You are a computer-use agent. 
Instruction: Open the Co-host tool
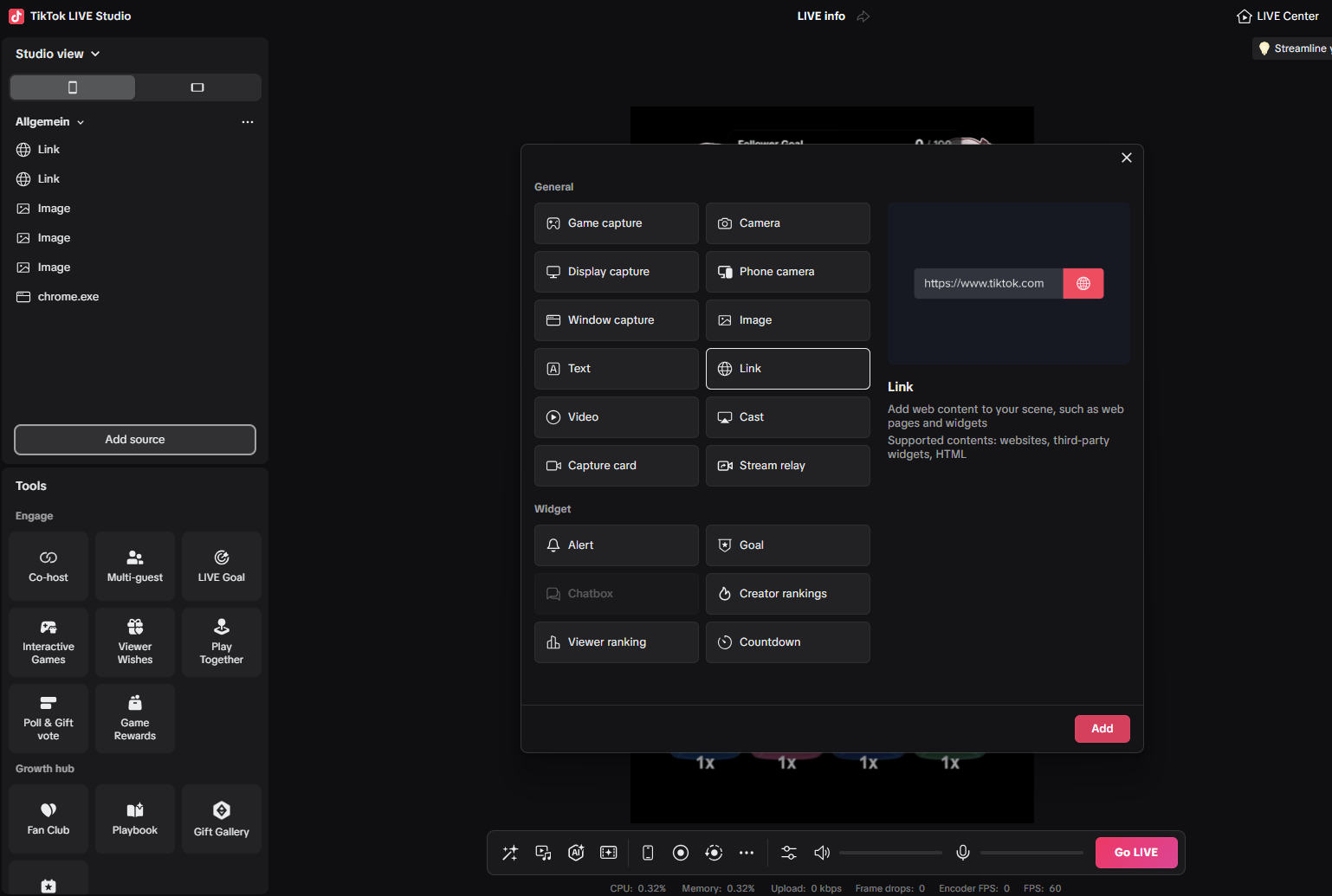48,566
